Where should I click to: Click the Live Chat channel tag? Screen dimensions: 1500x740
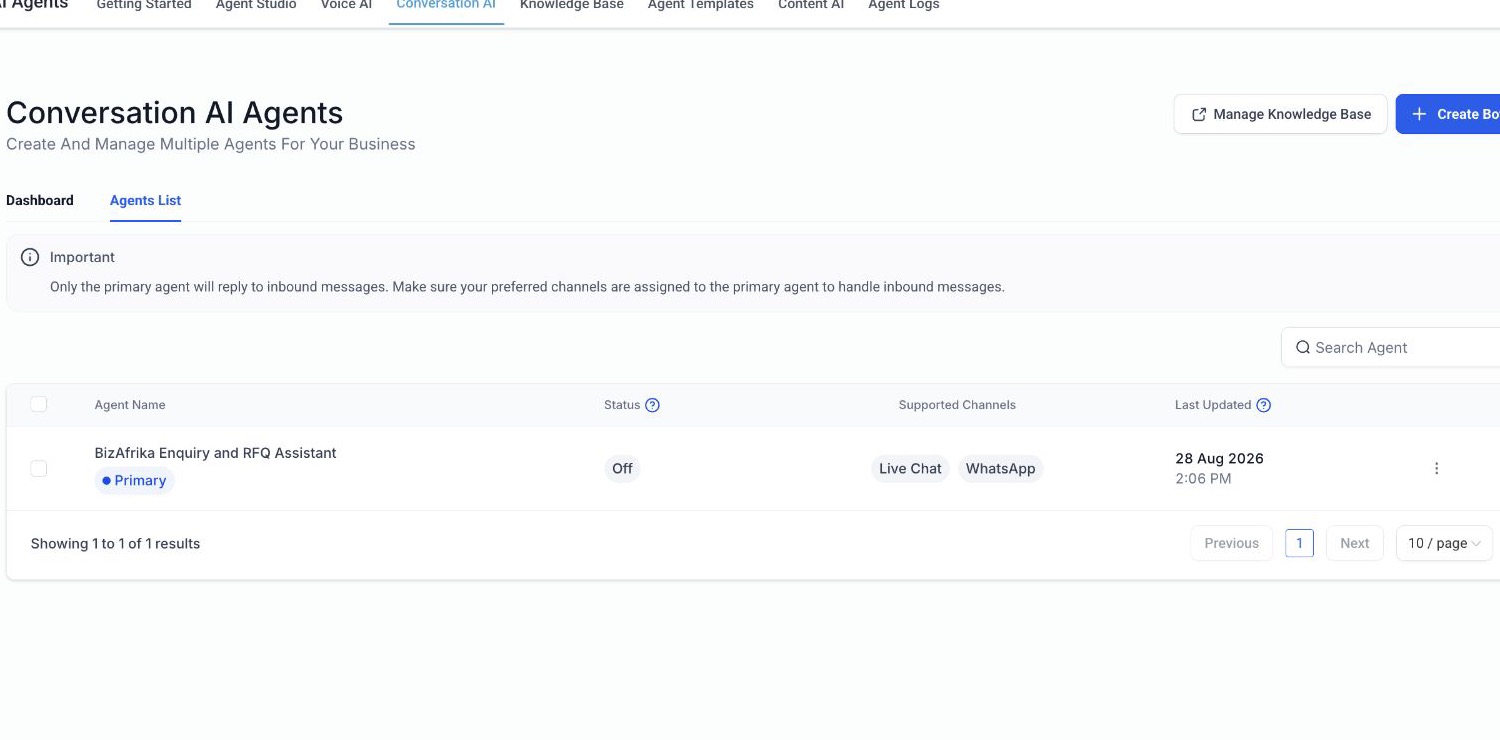pos(910,468)
